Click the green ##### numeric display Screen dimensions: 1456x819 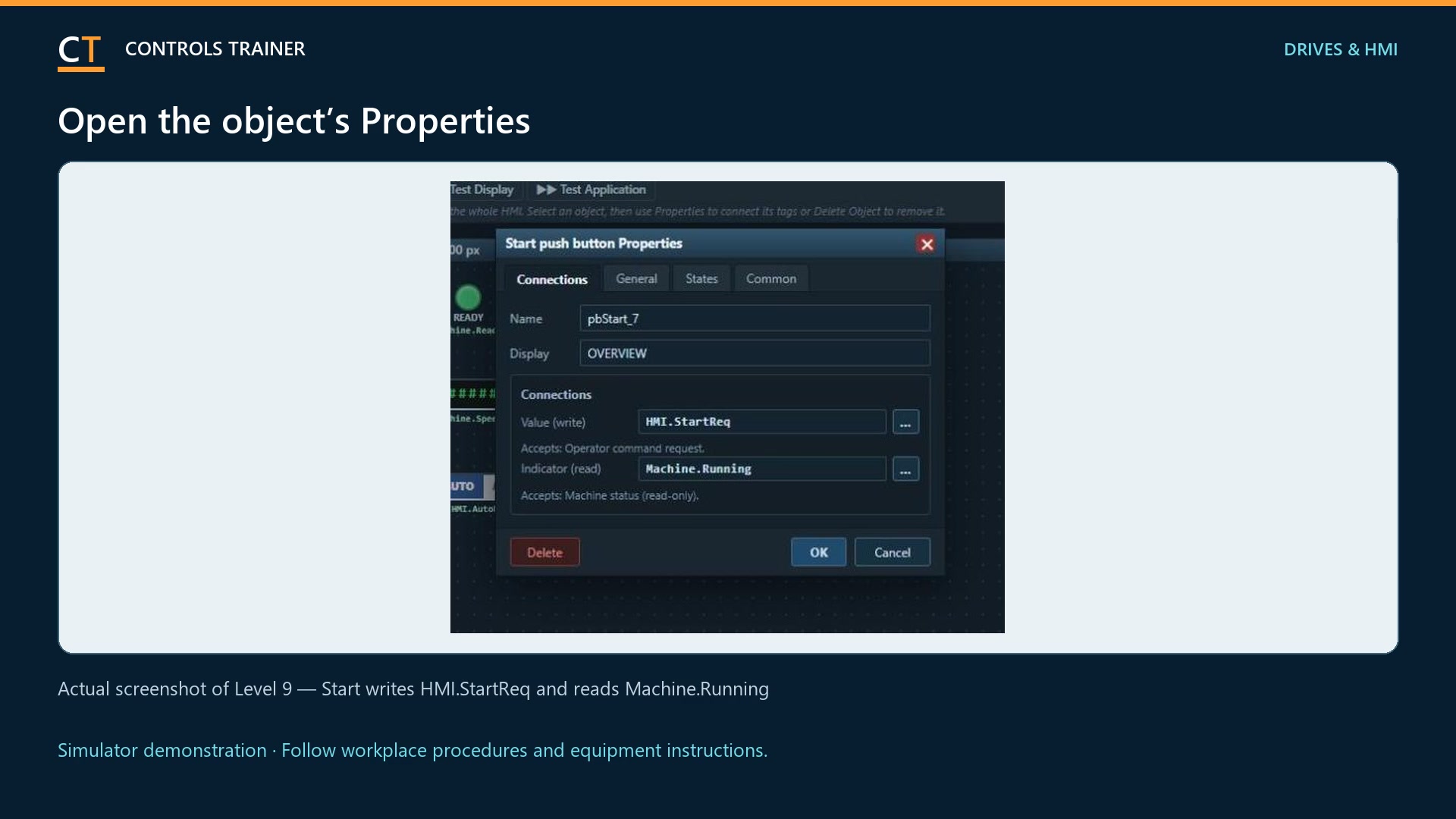(472, 393)
